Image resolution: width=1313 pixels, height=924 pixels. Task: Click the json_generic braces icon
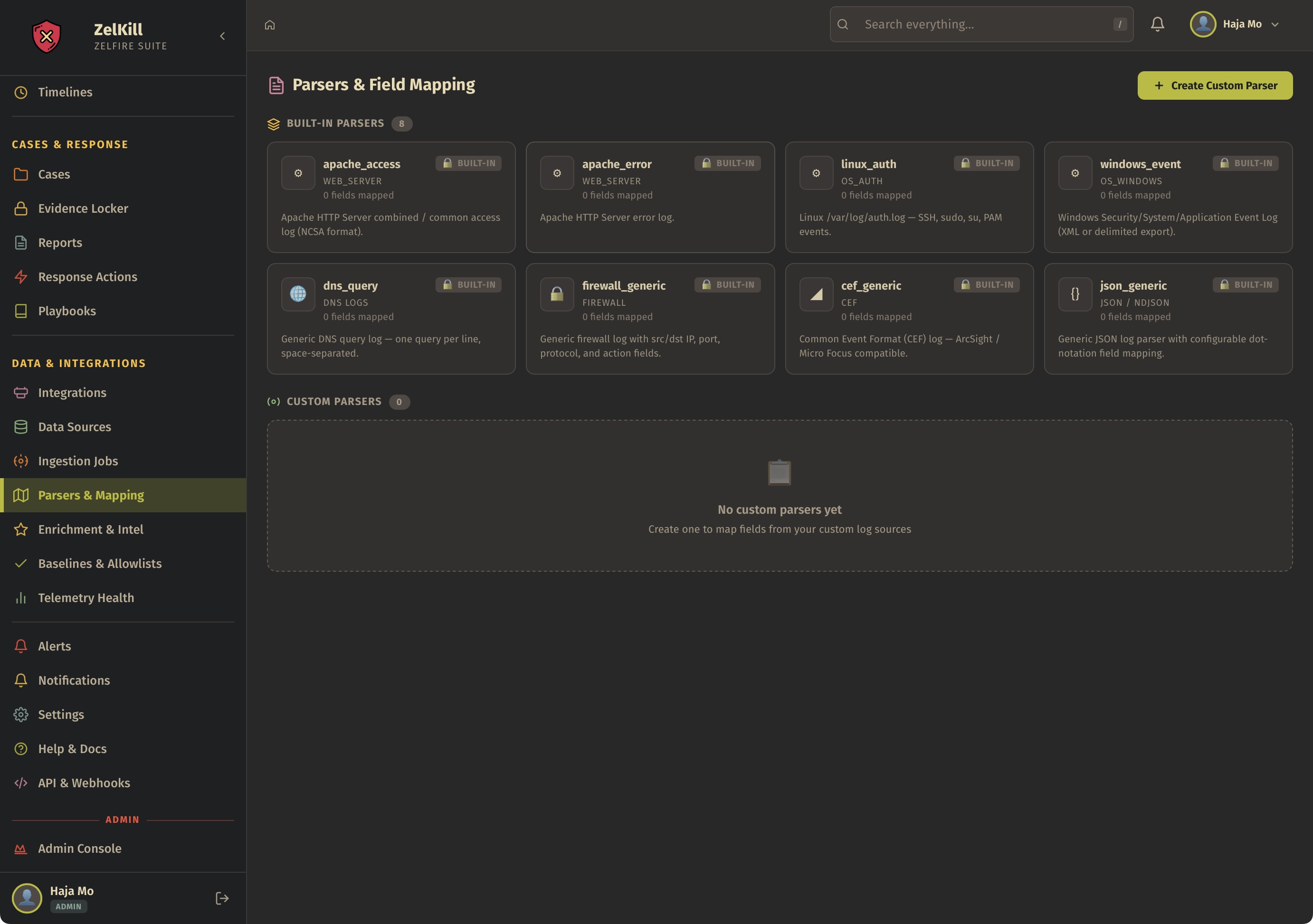[1075, 294]
